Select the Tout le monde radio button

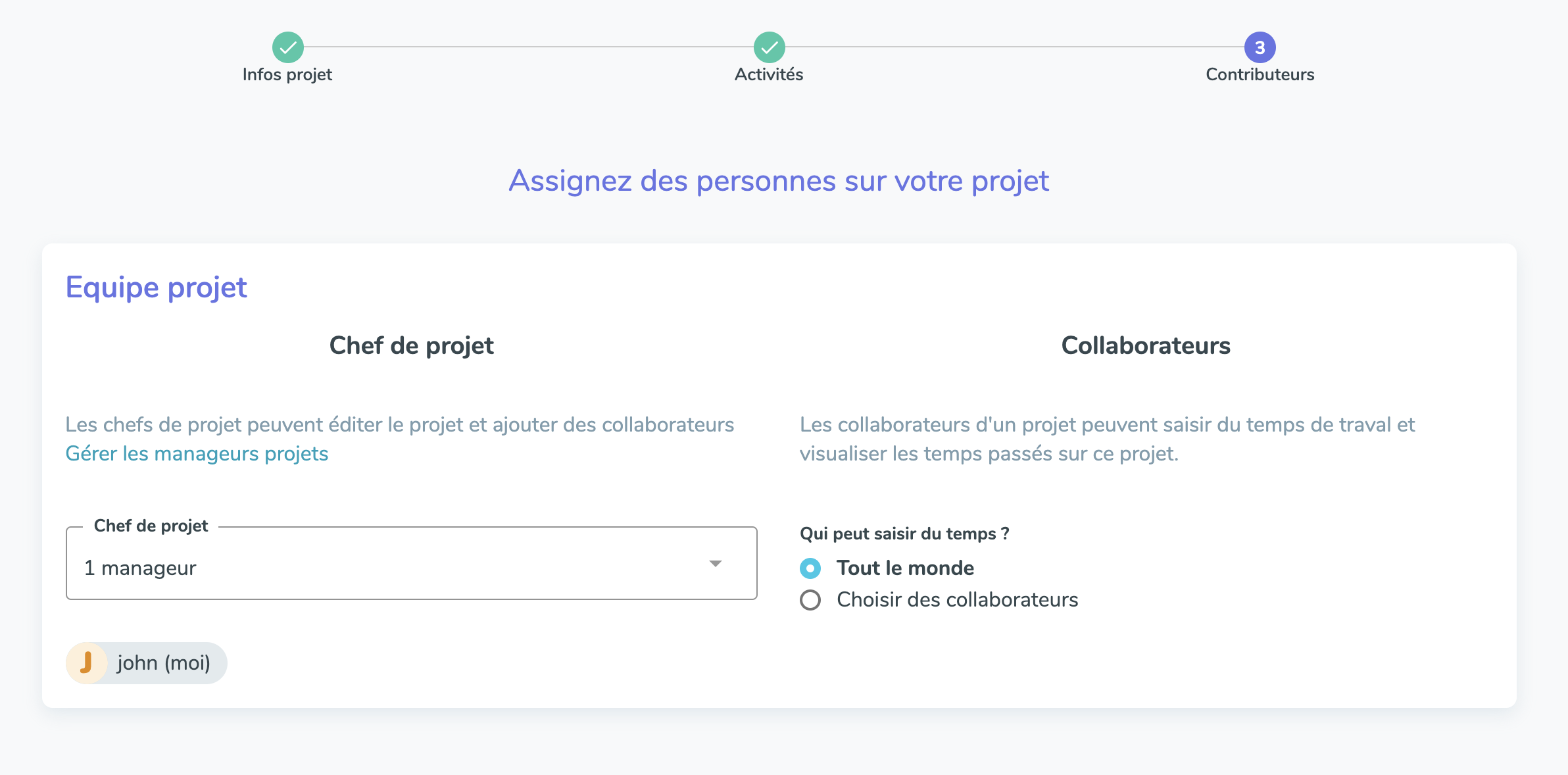point(810,568)
